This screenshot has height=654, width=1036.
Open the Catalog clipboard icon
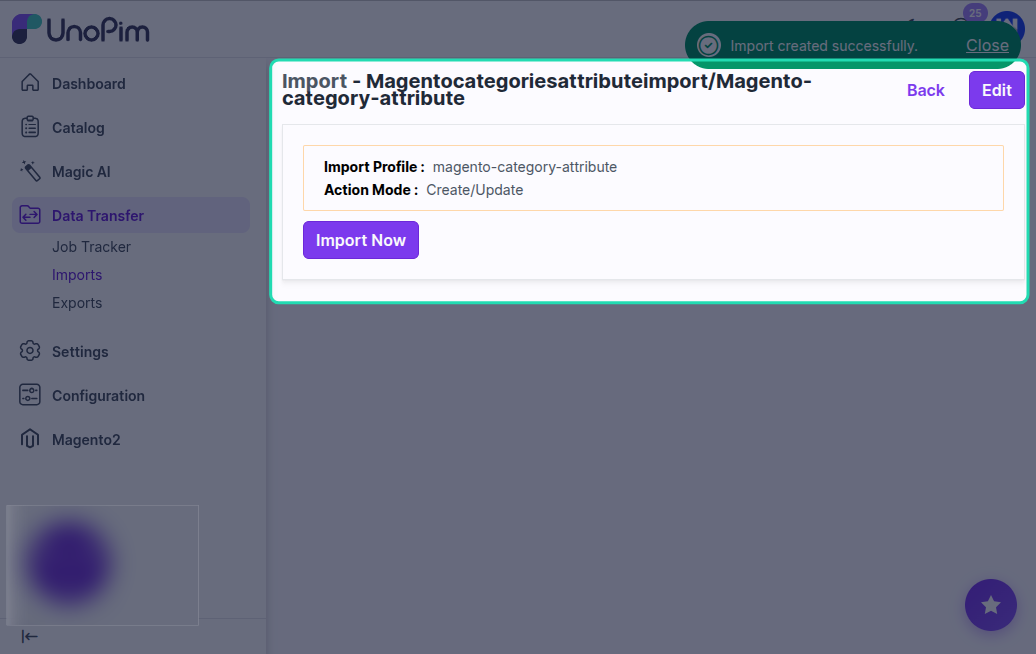[x=30, y=127]
